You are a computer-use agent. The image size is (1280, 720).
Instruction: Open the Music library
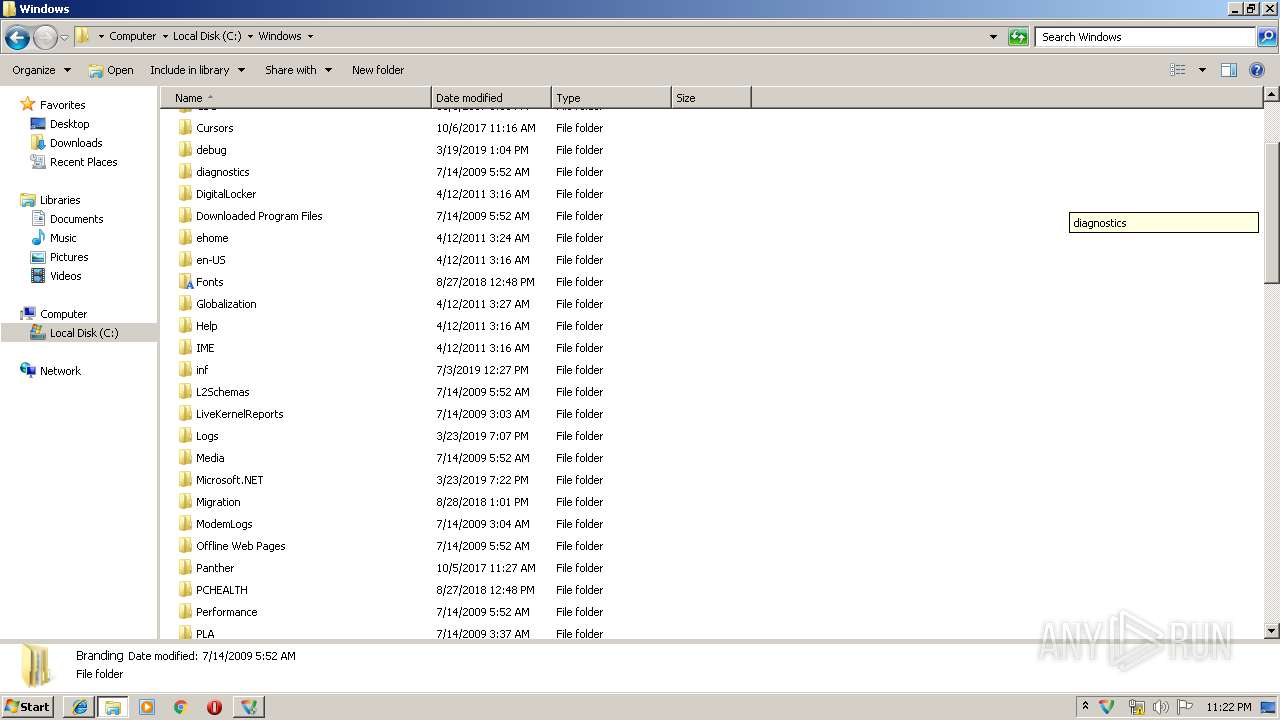coord(54,238)
